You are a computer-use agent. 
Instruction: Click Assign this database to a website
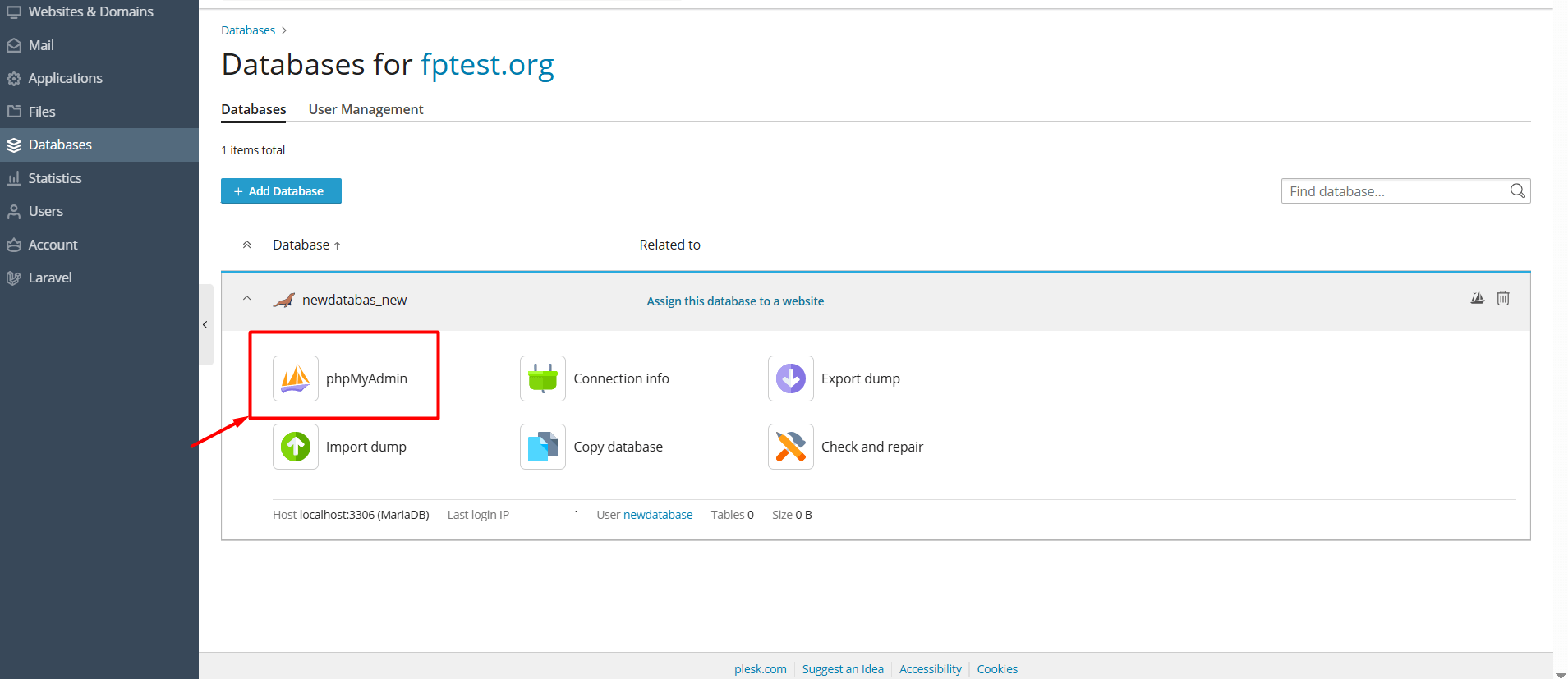[735, 301]
